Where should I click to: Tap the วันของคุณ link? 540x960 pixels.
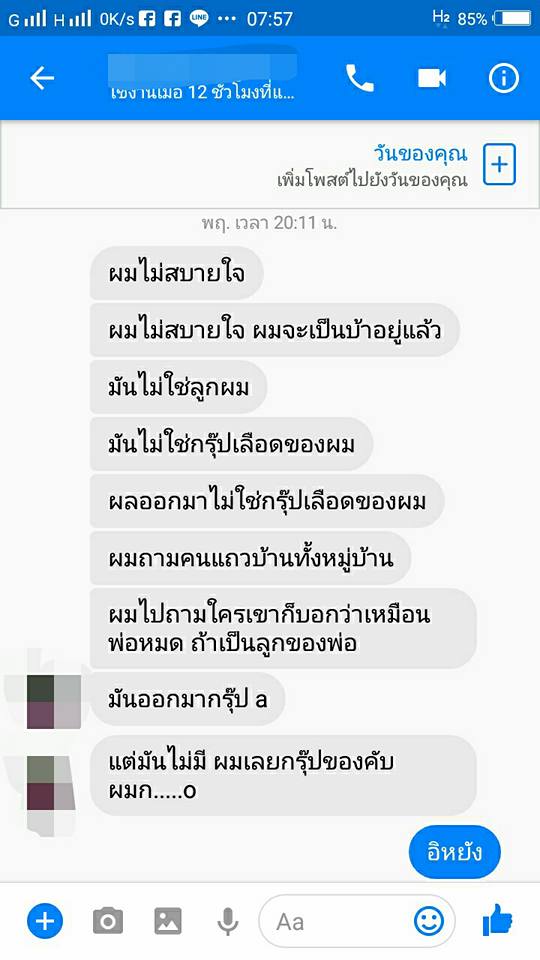pyautogui.click(x=420, y=154)
